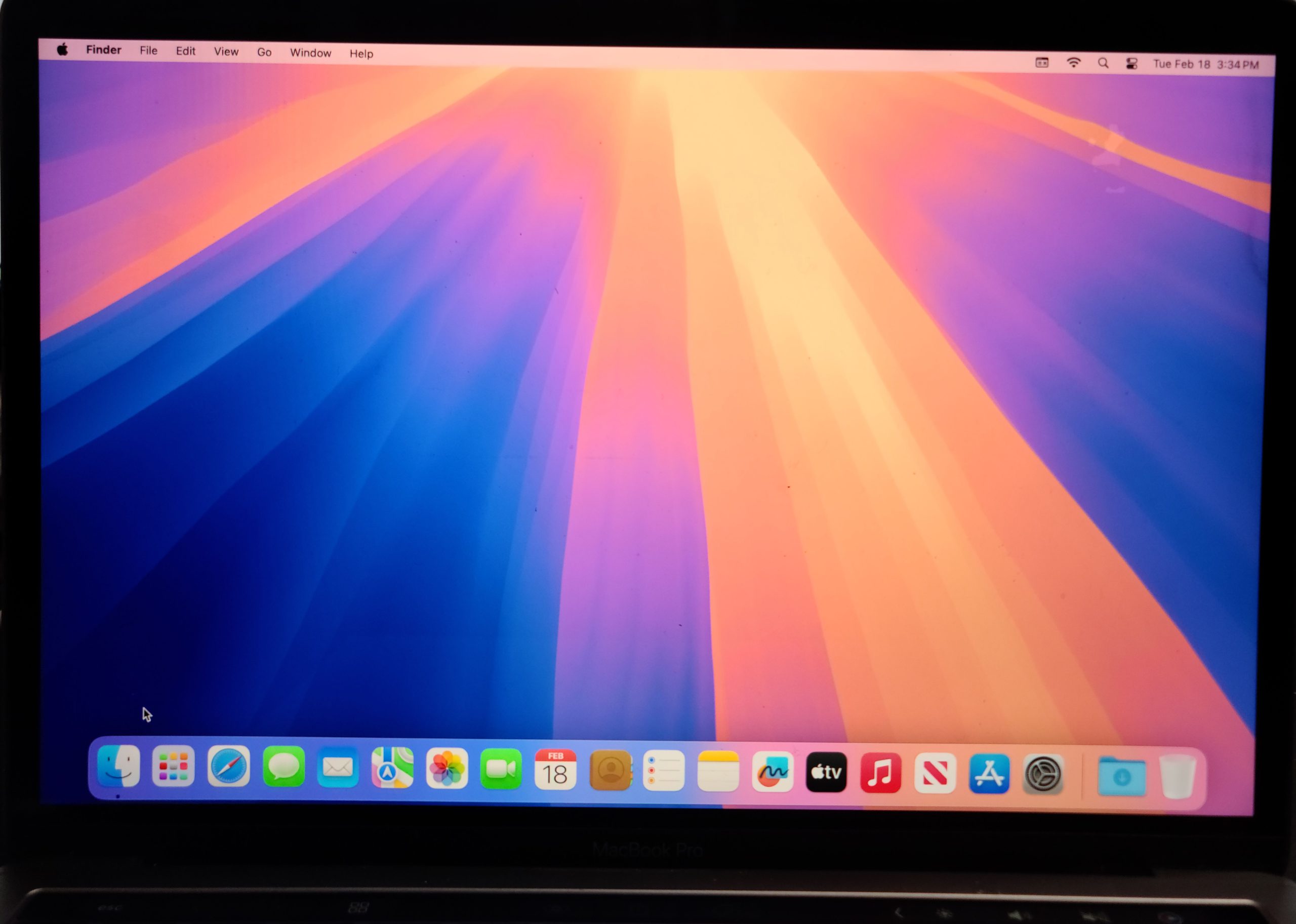This screenshot has height=924, width=1296.
Task: Click the date and time display
Action: tap(1205, 64)
